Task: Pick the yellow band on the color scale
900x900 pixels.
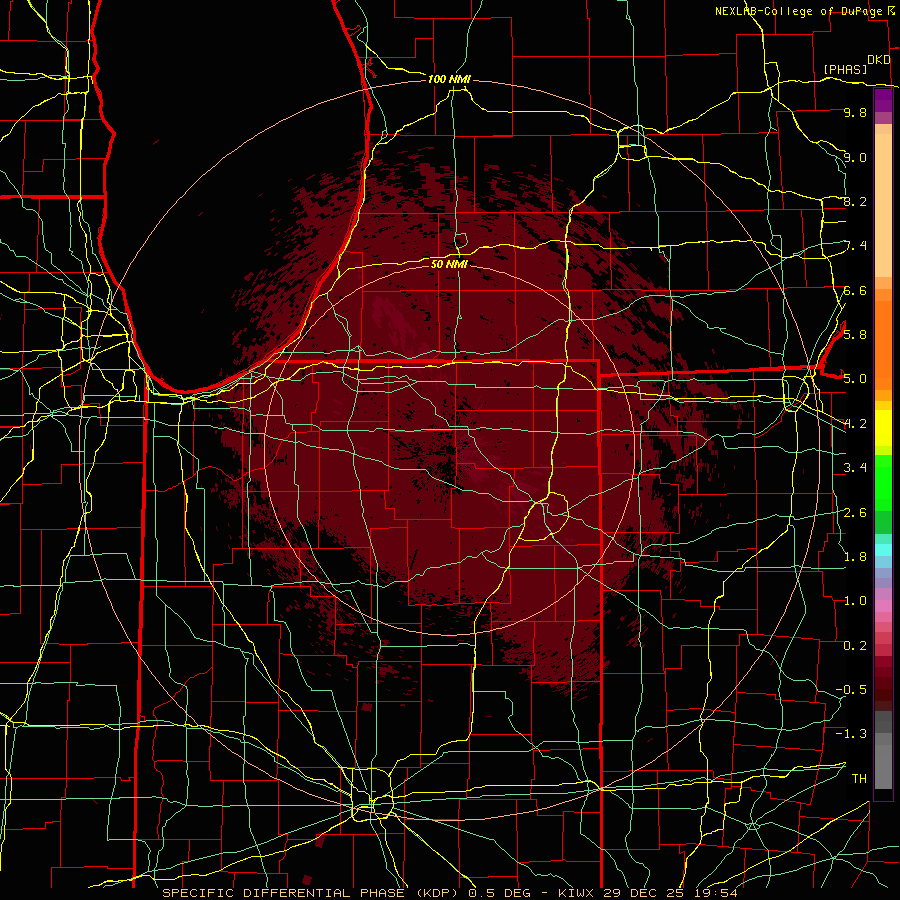Action: click(883, 428)
